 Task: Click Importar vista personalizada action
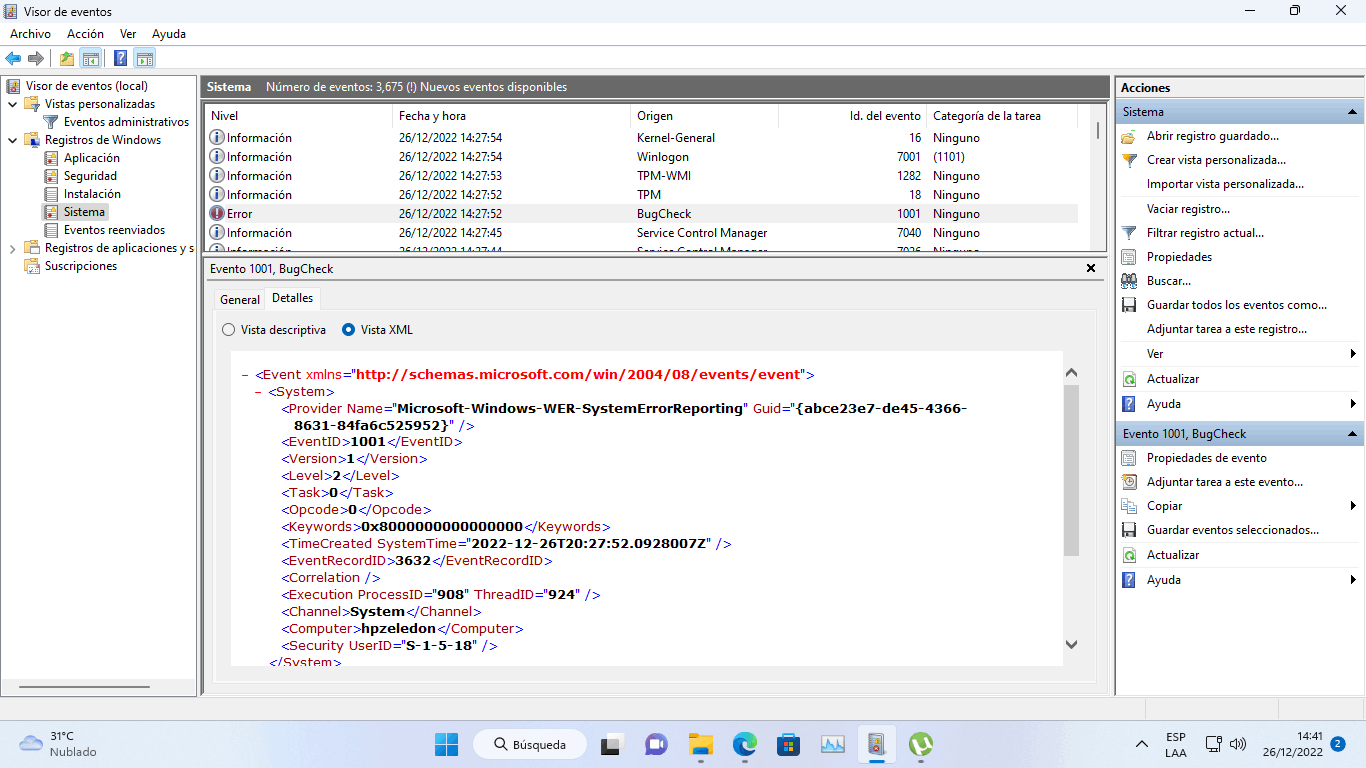pos(1225,184)
